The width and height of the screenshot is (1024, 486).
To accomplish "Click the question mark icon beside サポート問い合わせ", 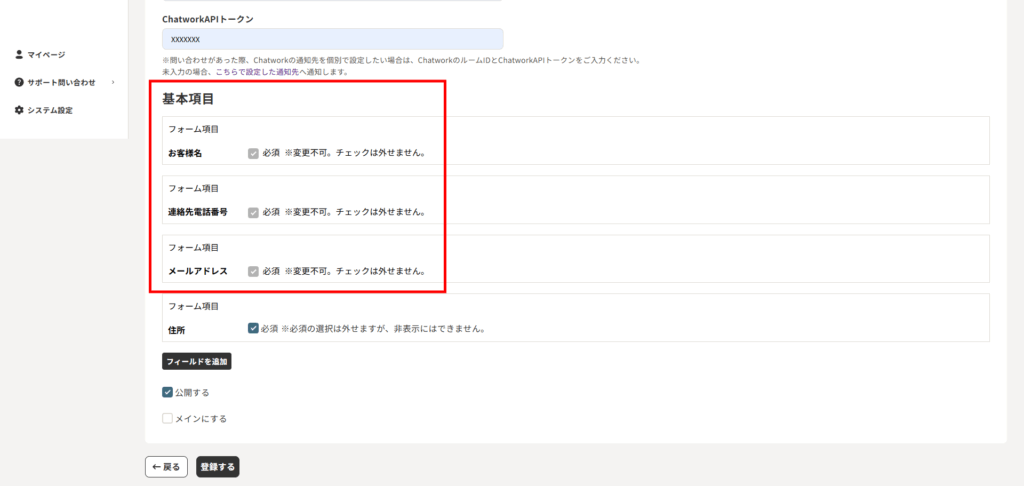I will [19, 82].
